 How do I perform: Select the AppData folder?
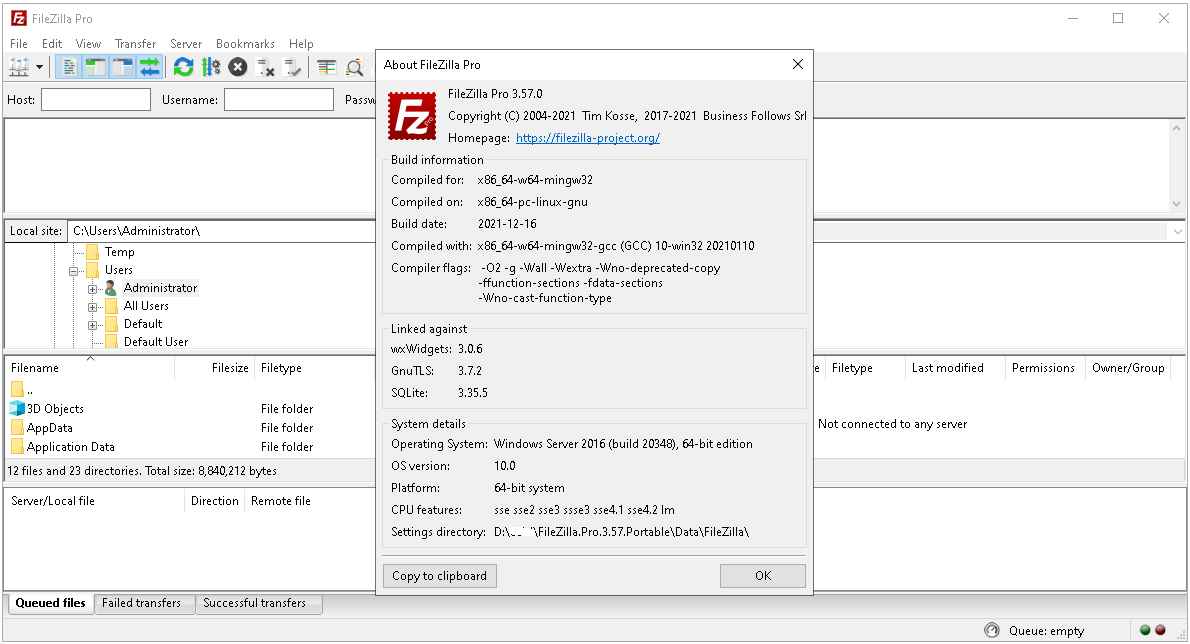coord(49,428)
